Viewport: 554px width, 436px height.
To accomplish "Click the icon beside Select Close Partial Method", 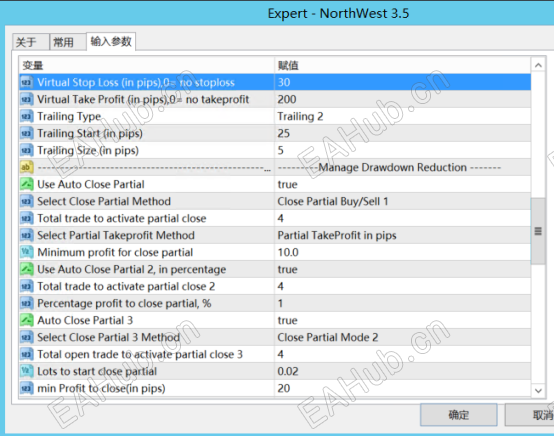I will point(26,201).
